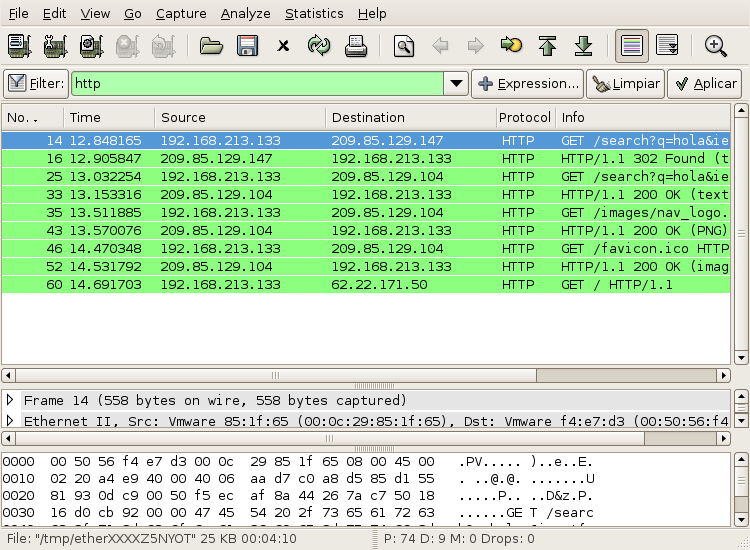The image size is (750, 550).
Task: Click packet list scroll down arrow
Action: (x=741, y=358)
